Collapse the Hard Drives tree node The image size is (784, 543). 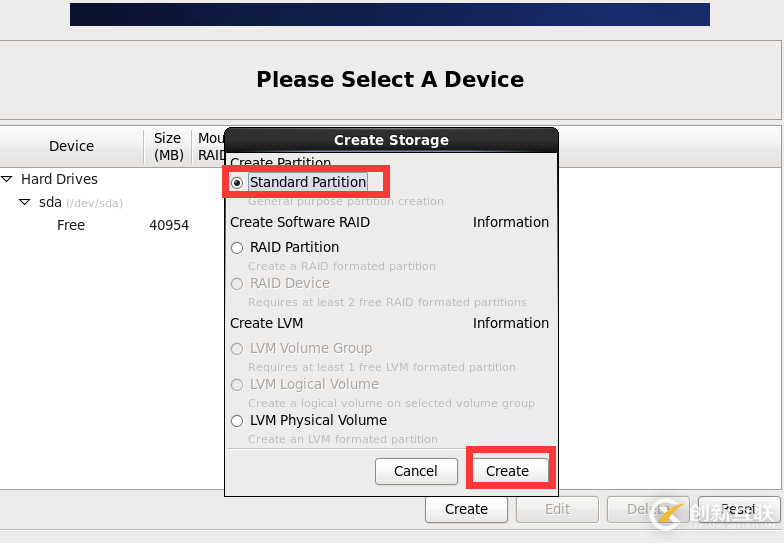(7, 179)
